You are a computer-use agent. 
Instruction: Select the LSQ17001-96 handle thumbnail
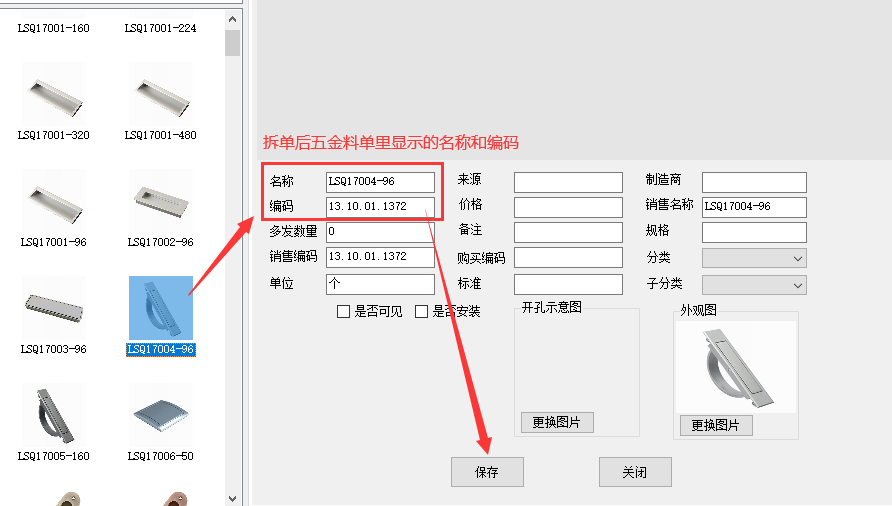(x=53, y=200)
